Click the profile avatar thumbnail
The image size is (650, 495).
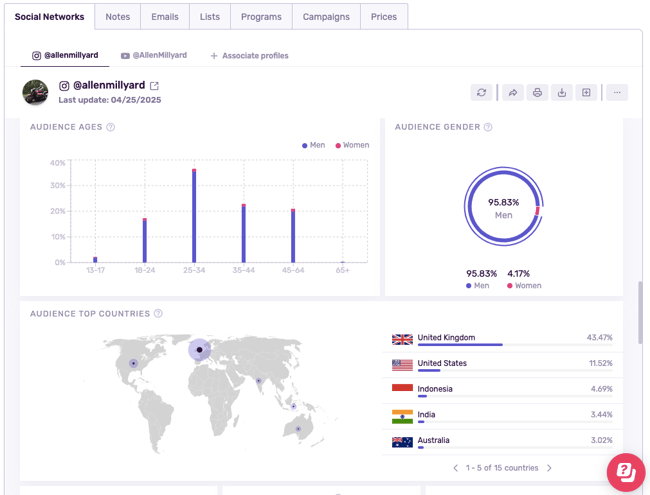36,92
